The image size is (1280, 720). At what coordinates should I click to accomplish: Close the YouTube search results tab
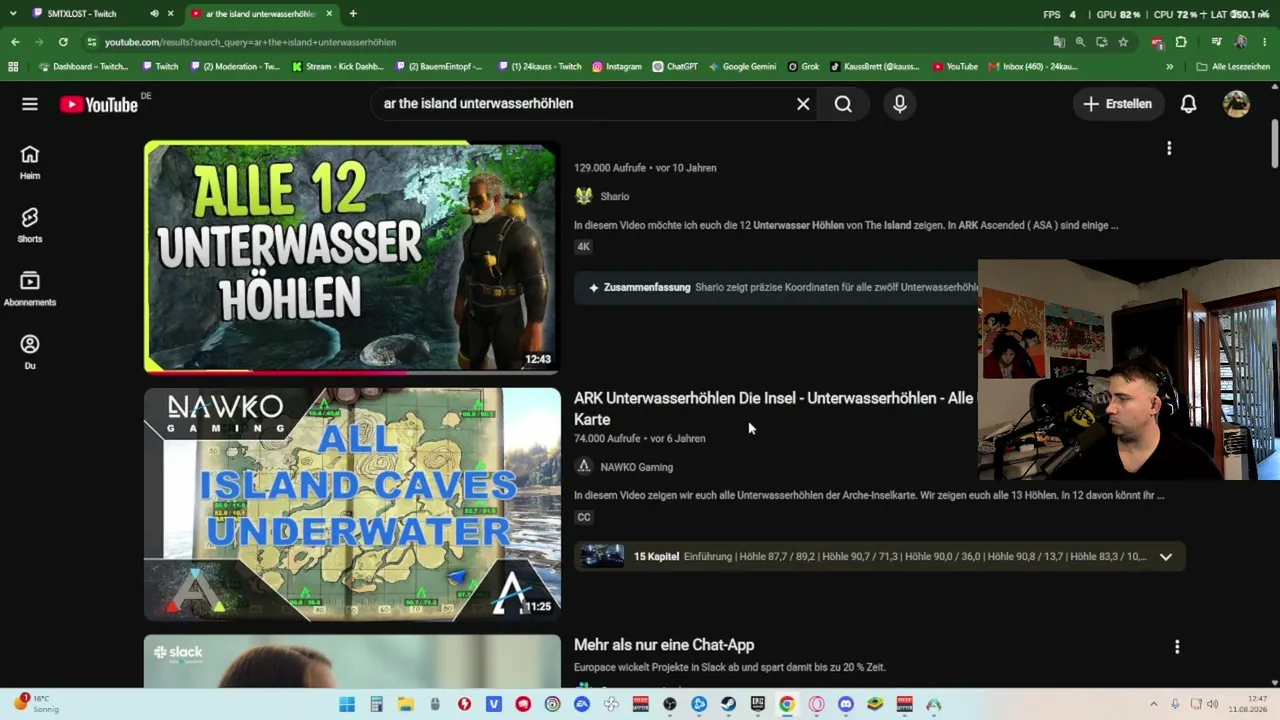coord(329,14)
